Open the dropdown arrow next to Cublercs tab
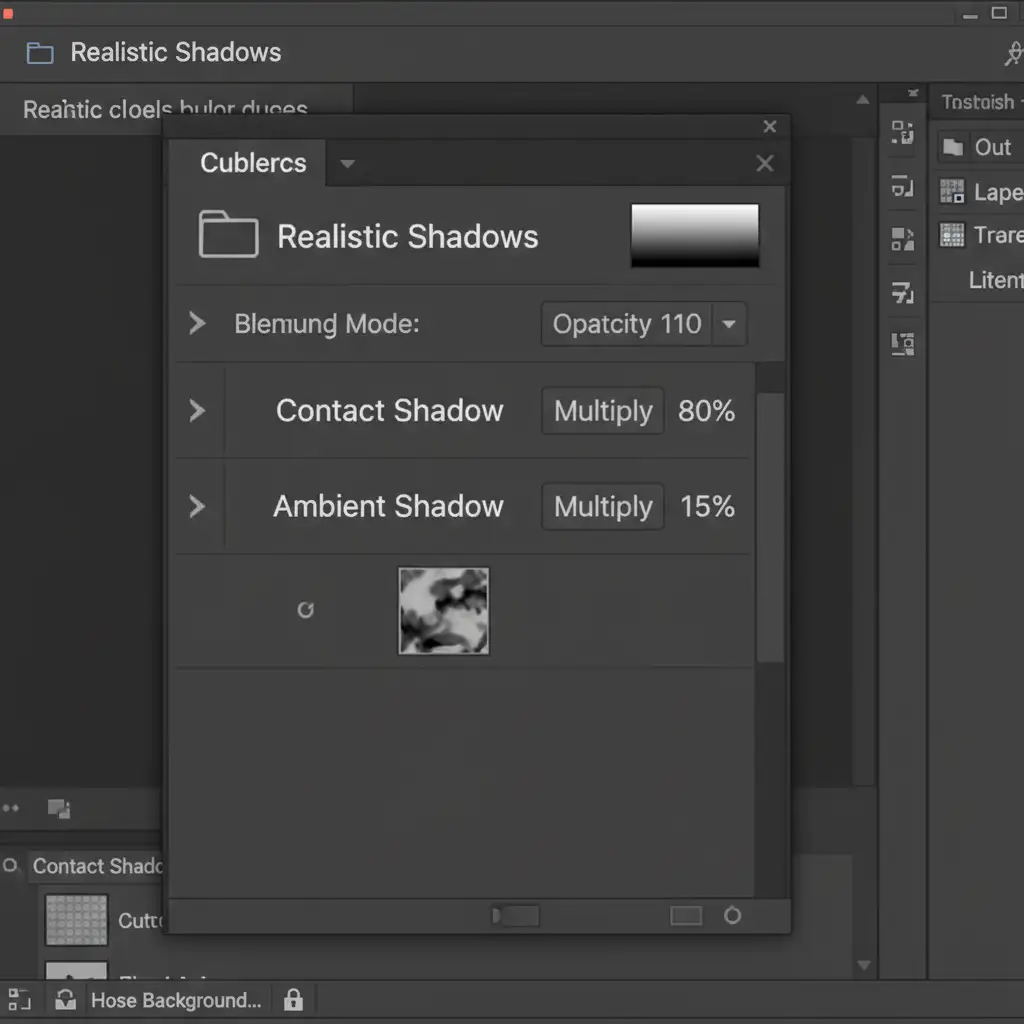The width and height of the screenshot is (1024, 1024). 347,163
